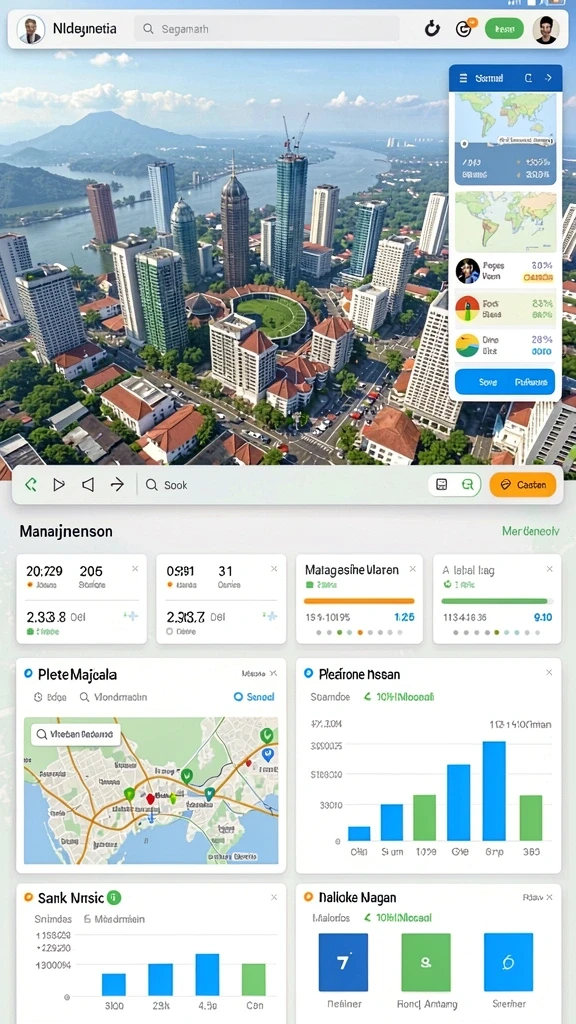This screenshot has height=1024, width=576.
Task: Click the orange progress bar in Matagesihe card
Action: [x=359, y=601]
